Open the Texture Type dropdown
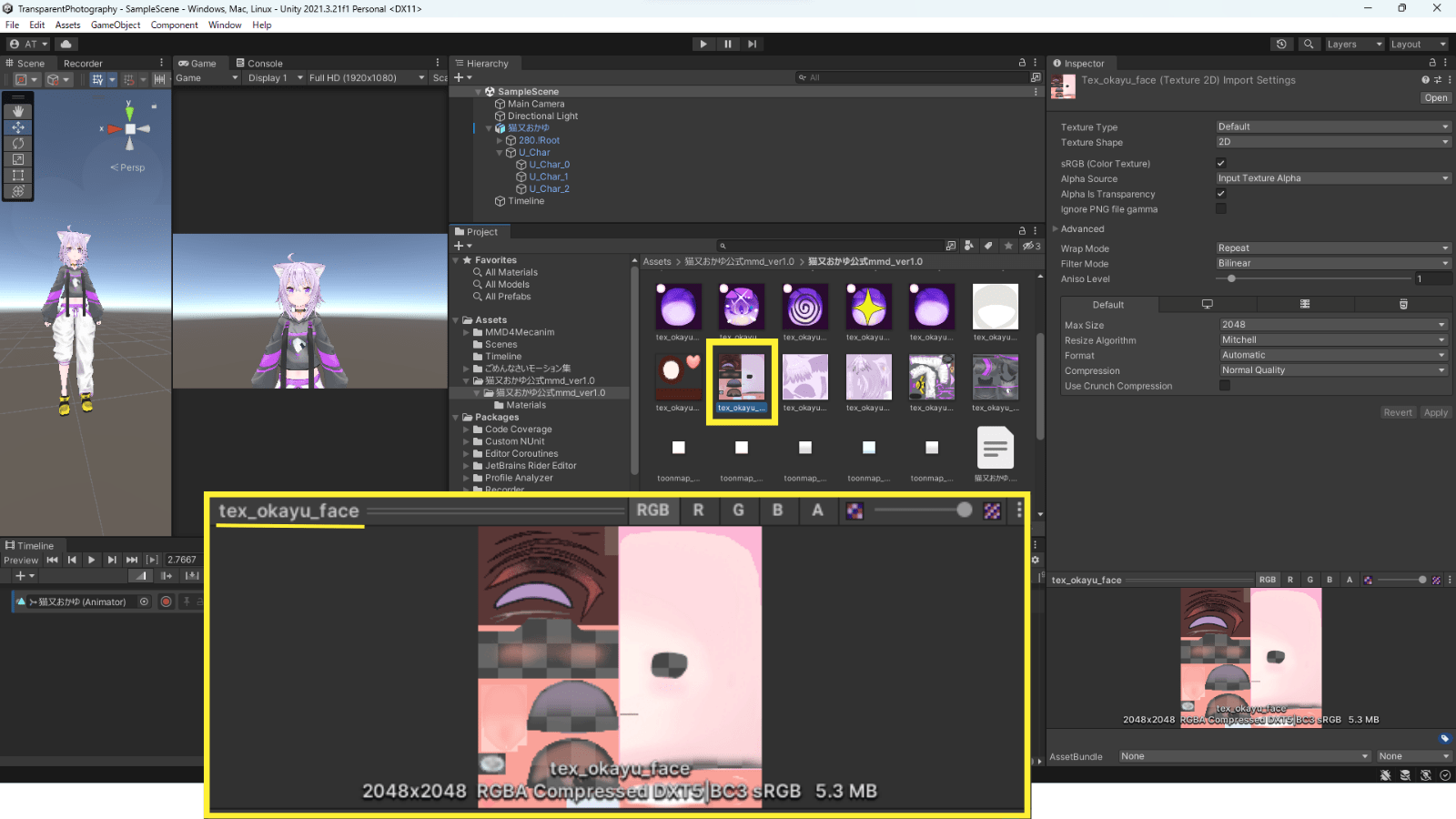1456x819 pixels. pos(1333,126)
